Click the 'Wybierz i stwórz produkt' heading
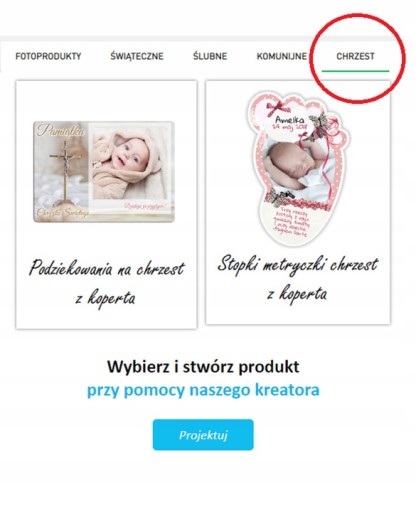Image resolution: width=416 pixels, height=512 pixels. (203, 366)
